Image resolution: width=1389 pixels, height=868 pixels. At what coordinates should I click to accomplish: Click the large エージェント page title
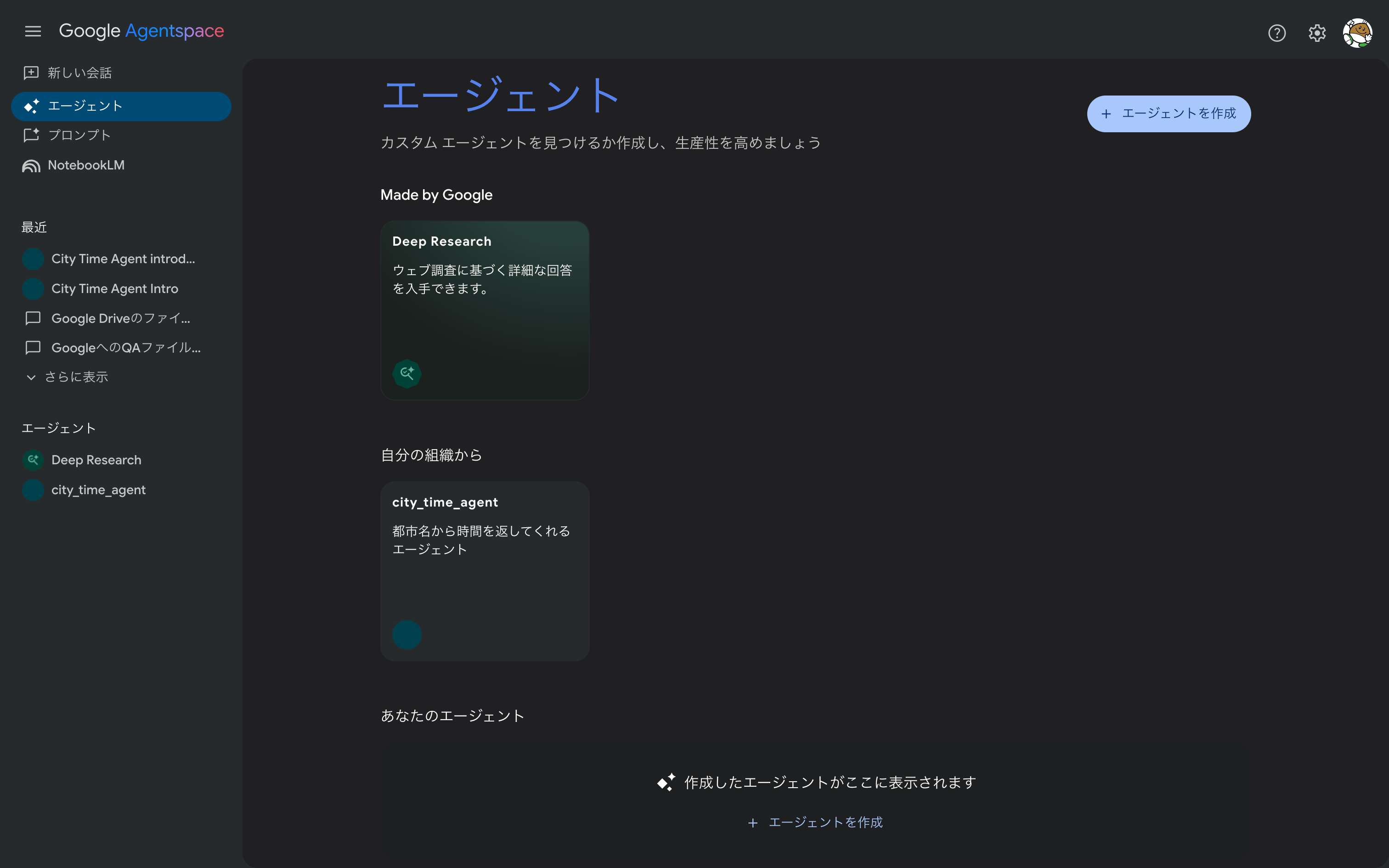click(501, 95)
